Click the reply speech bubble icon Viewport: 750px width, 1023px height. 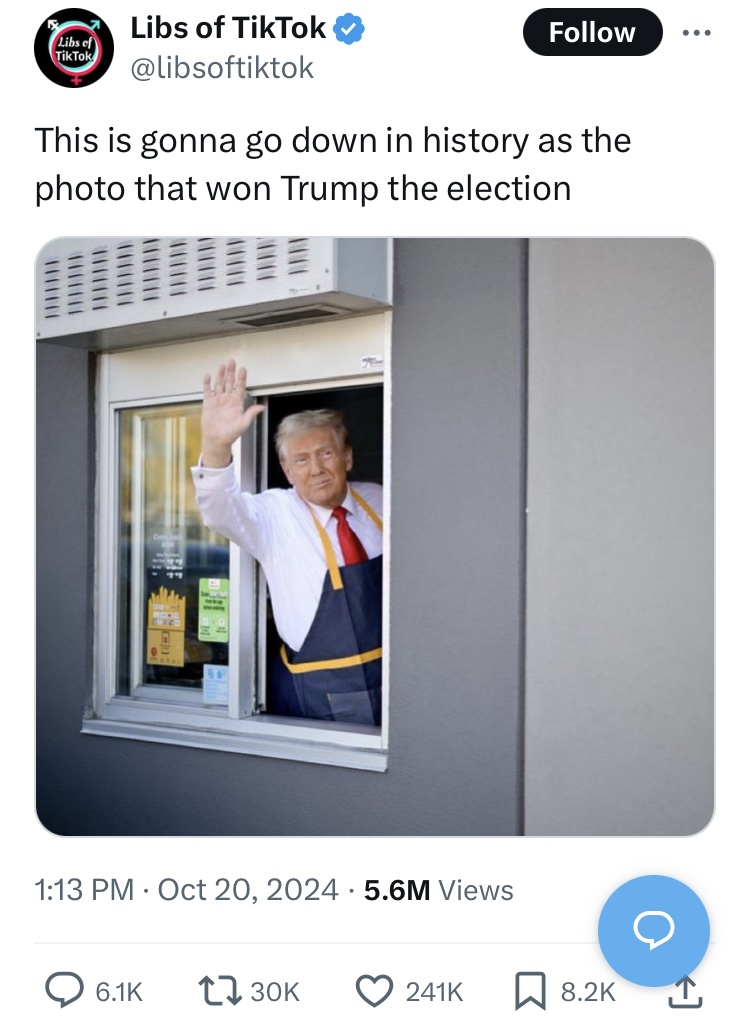[x=63, y=992]
